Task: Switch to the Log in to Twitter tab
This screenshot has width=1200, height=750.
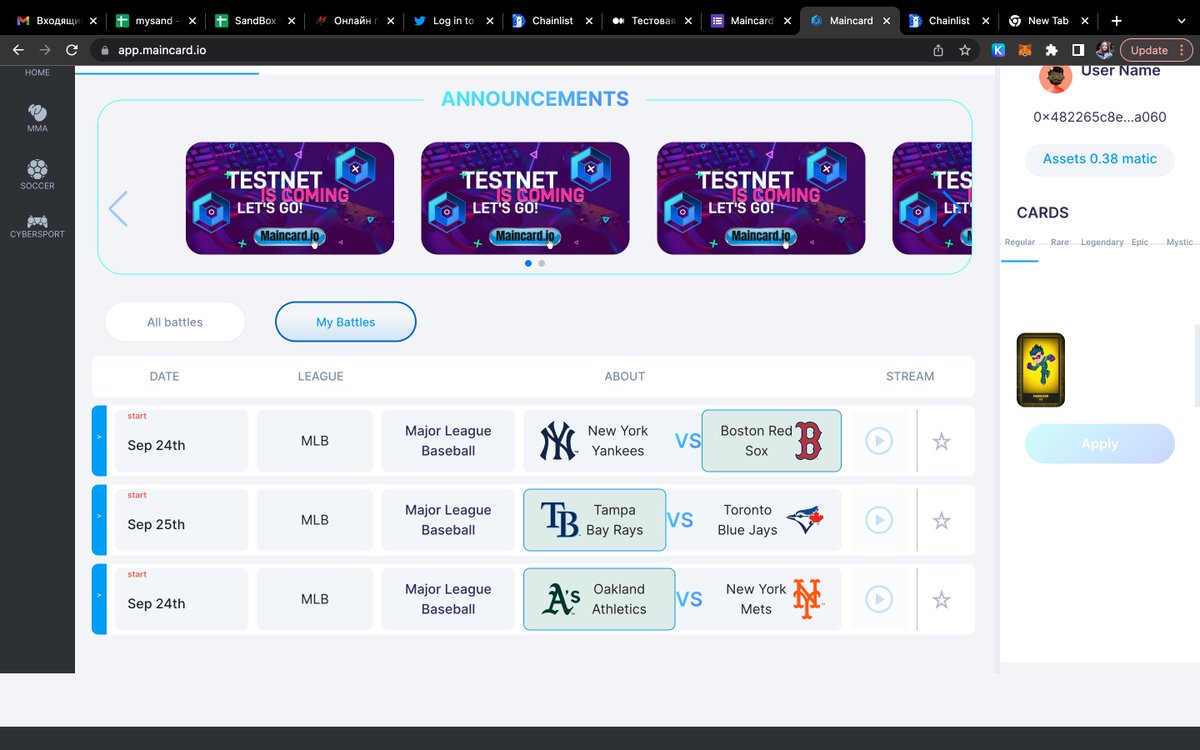Action: [x=453, y=20]
